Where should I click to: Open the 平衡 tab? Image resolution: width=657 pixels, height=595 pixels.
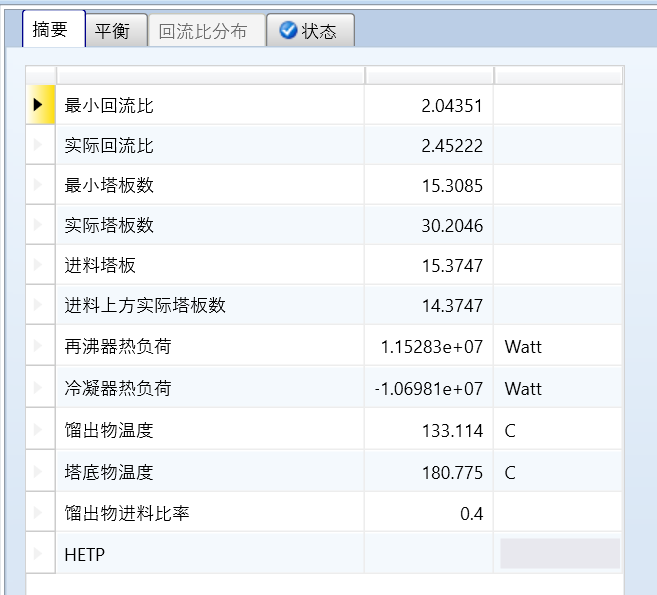click(x=112, y=31)
